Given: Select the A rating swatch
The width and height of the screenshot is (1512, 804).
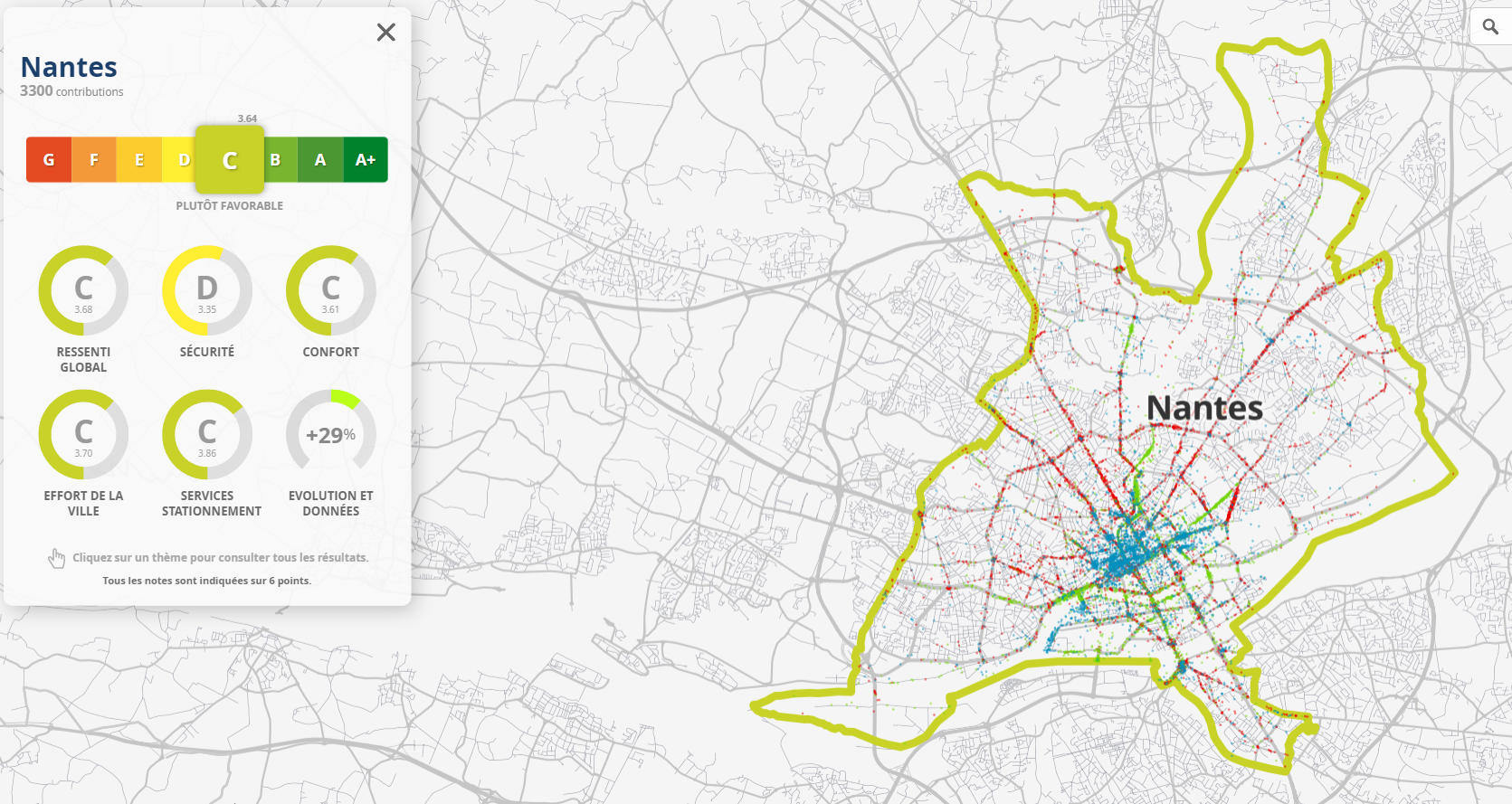Looking at the screenshot, I should 320,160.
